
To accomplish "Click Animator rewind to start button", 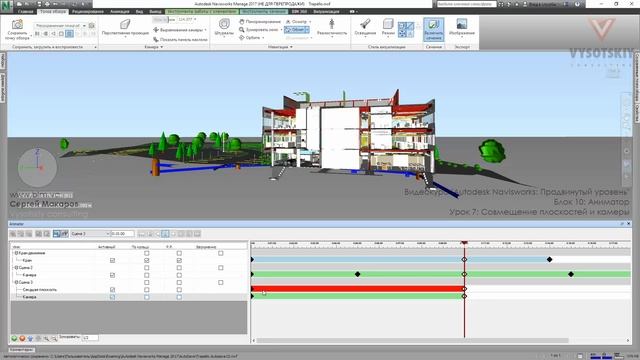I will (141, 234).
